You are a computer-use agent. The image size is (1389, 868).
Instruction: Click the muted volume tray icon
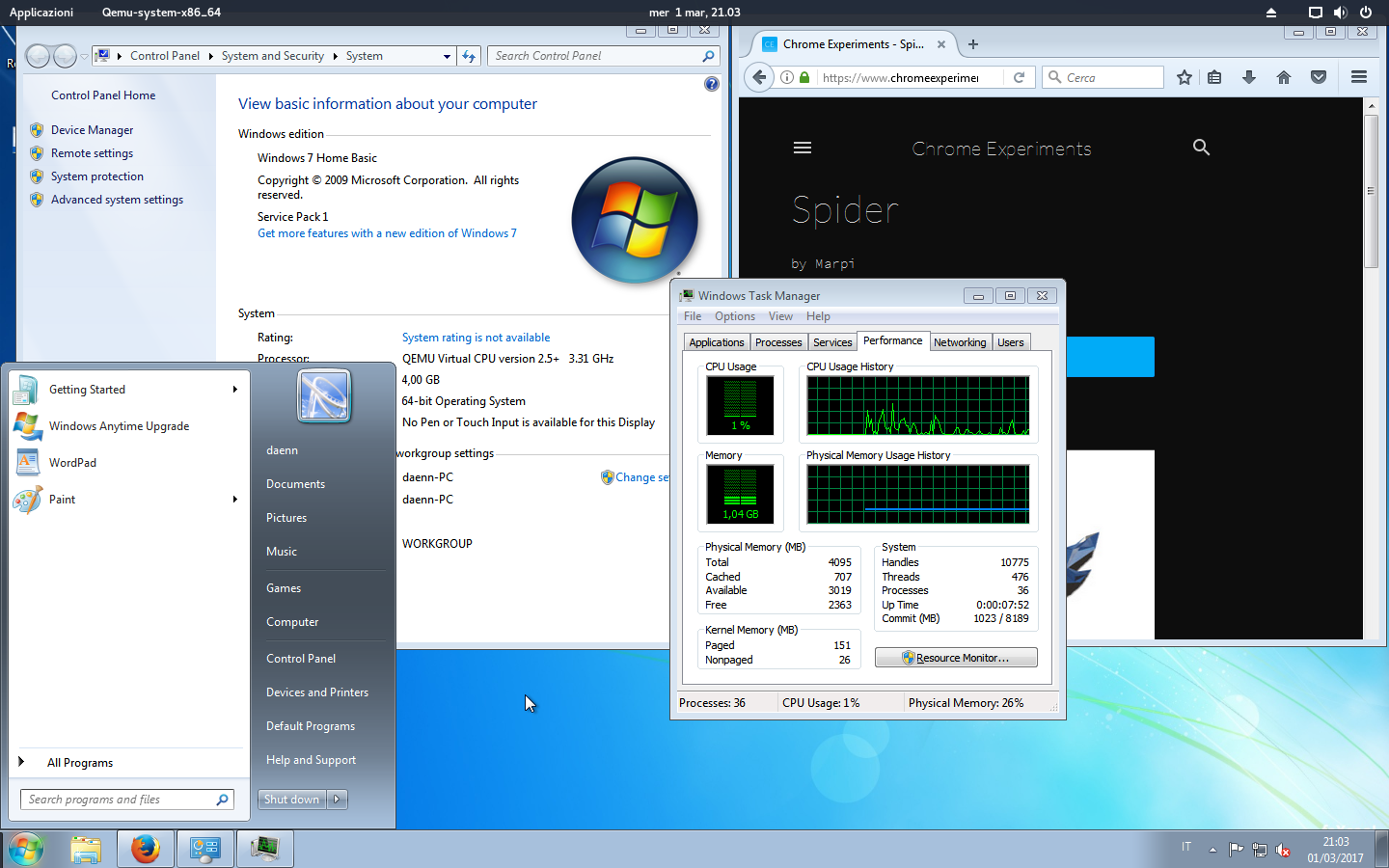pyautogui.click(x=1283, y=850)
